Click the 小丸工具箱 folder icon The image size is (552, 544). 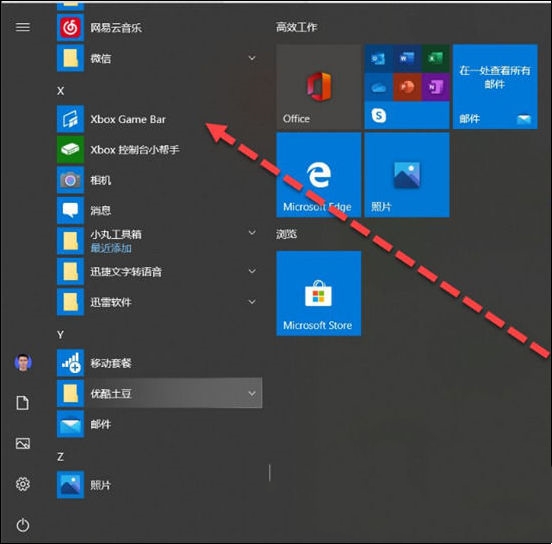tap(70, 241)
